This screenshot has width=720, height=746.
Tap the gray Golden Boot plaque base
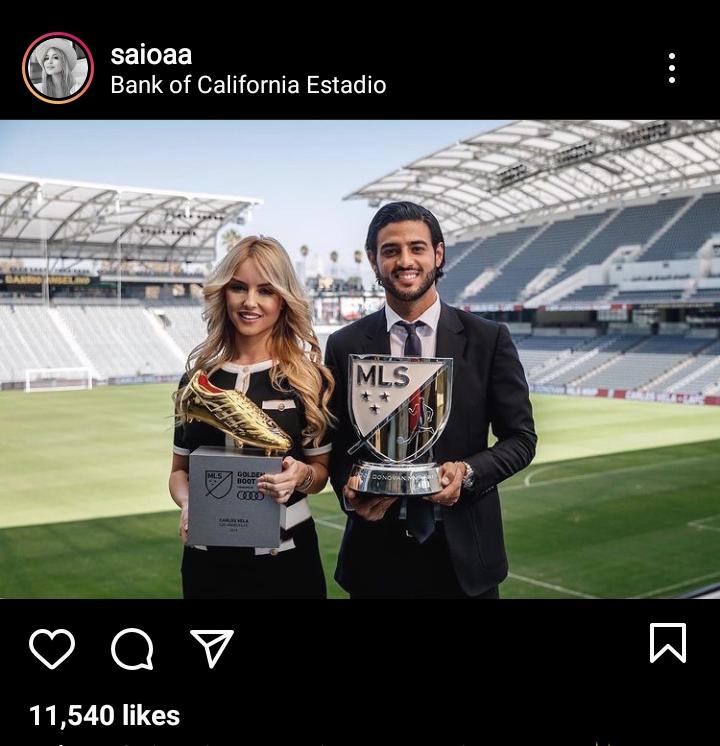tap(235, 498)
